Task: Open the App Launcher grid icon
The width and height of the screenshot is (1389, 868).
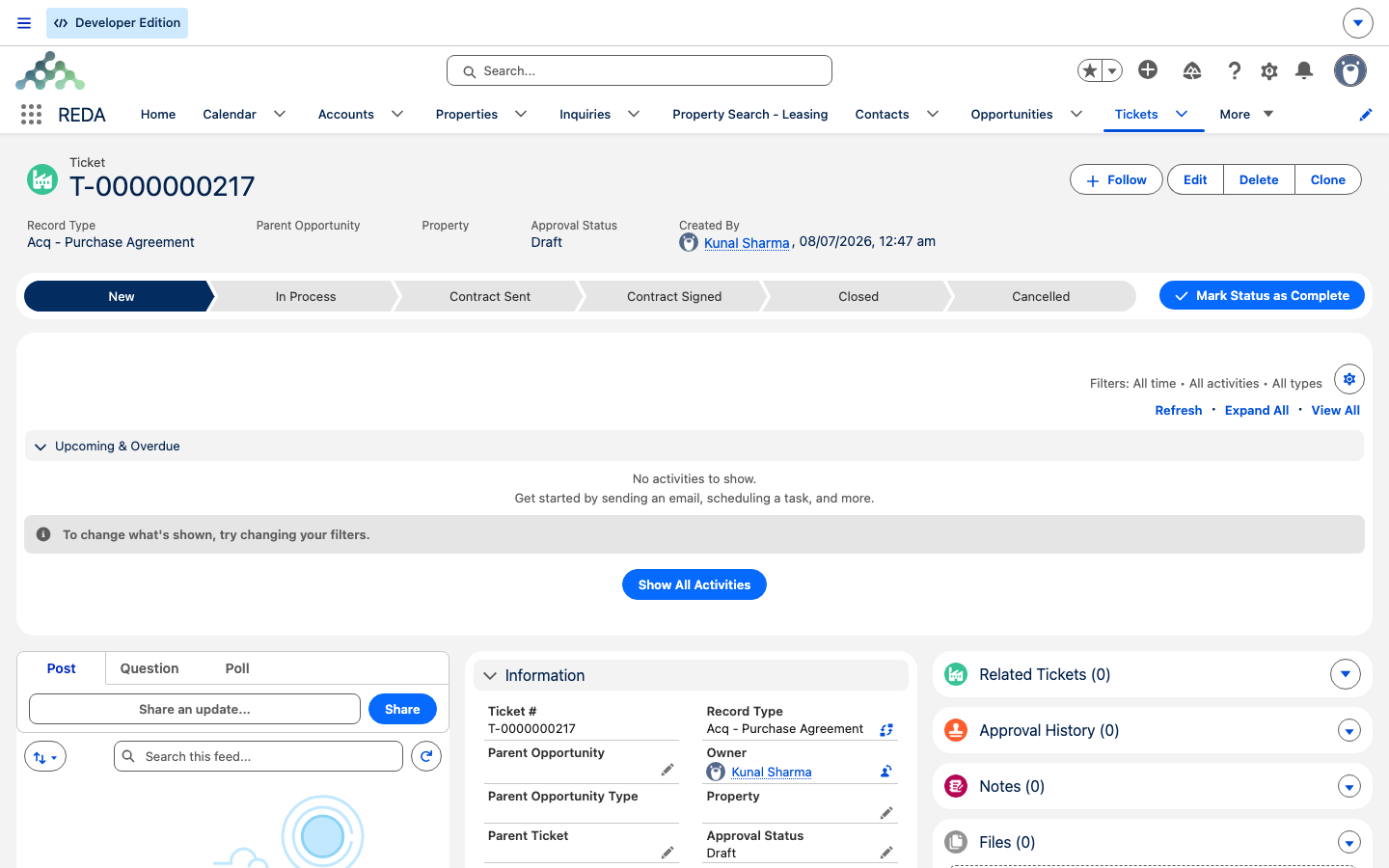Action: click(x=31, y=115)
